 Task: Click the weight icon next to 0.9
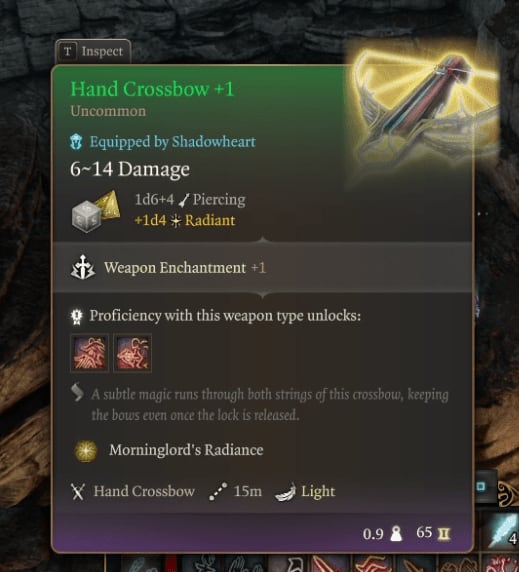click(396, 533)
